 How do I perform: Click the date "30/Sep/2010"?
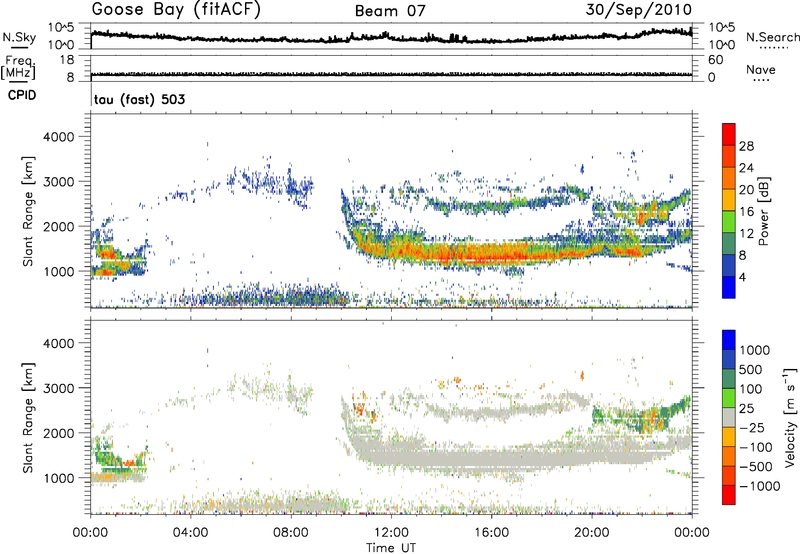click(x=639, y=10)
